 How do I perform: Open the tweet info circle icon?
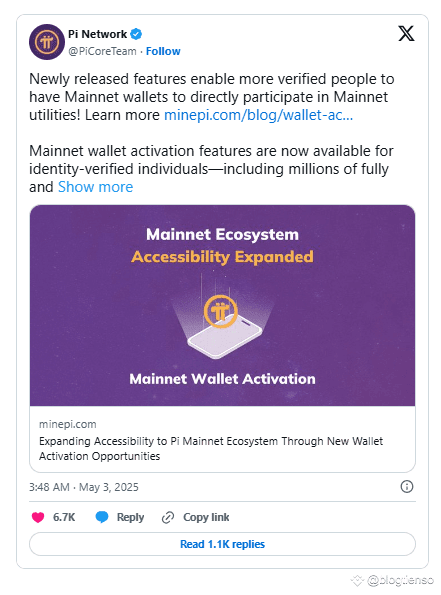tap(407, 486)
